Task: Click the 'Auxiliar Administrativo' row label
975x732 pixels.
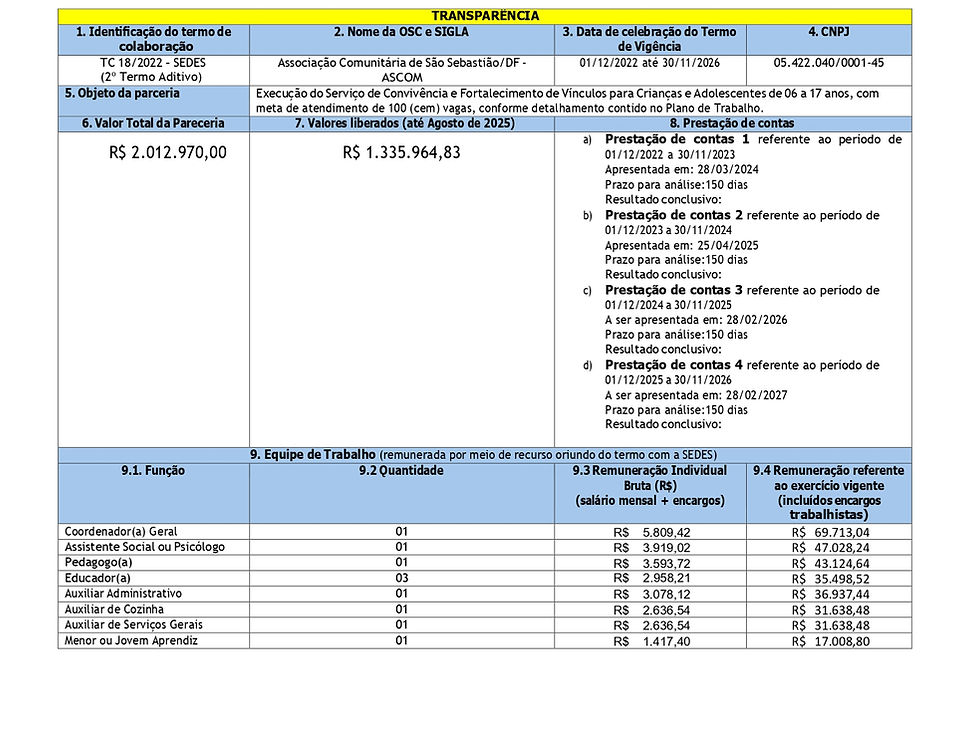Action: point(123,594)
